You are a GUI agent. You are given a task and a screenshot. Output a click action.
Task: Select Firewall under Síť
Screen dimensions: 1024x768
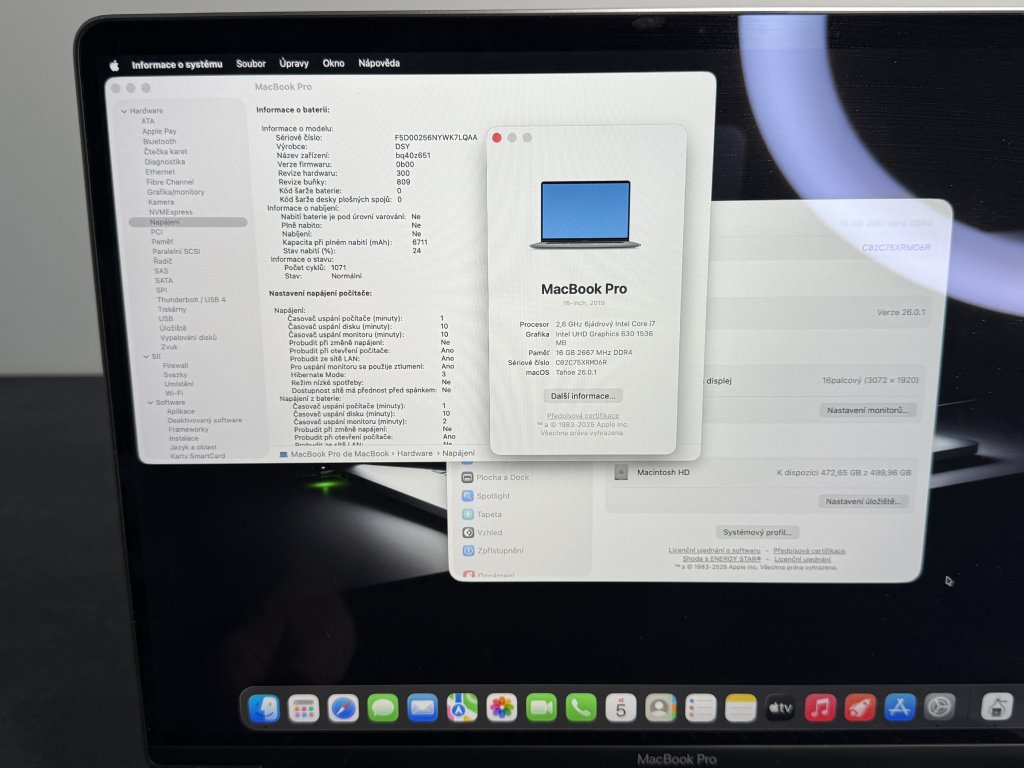coord(175,366)
